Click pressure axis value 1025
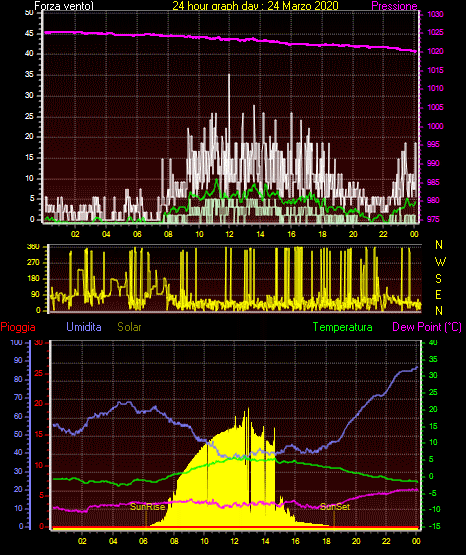This screenshot has width=466, height=555. pos(435,33)
